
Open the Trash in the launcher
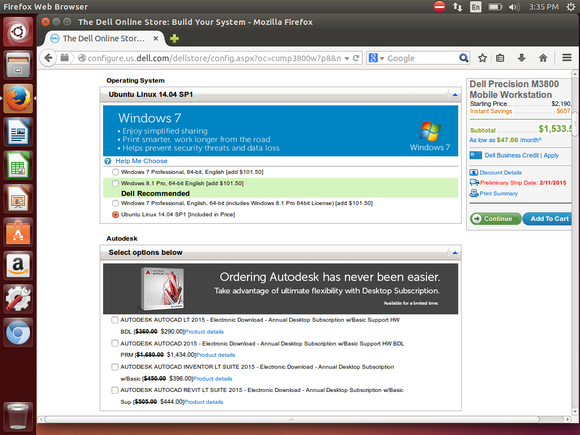pyautogui.click(x=18, y=416)
